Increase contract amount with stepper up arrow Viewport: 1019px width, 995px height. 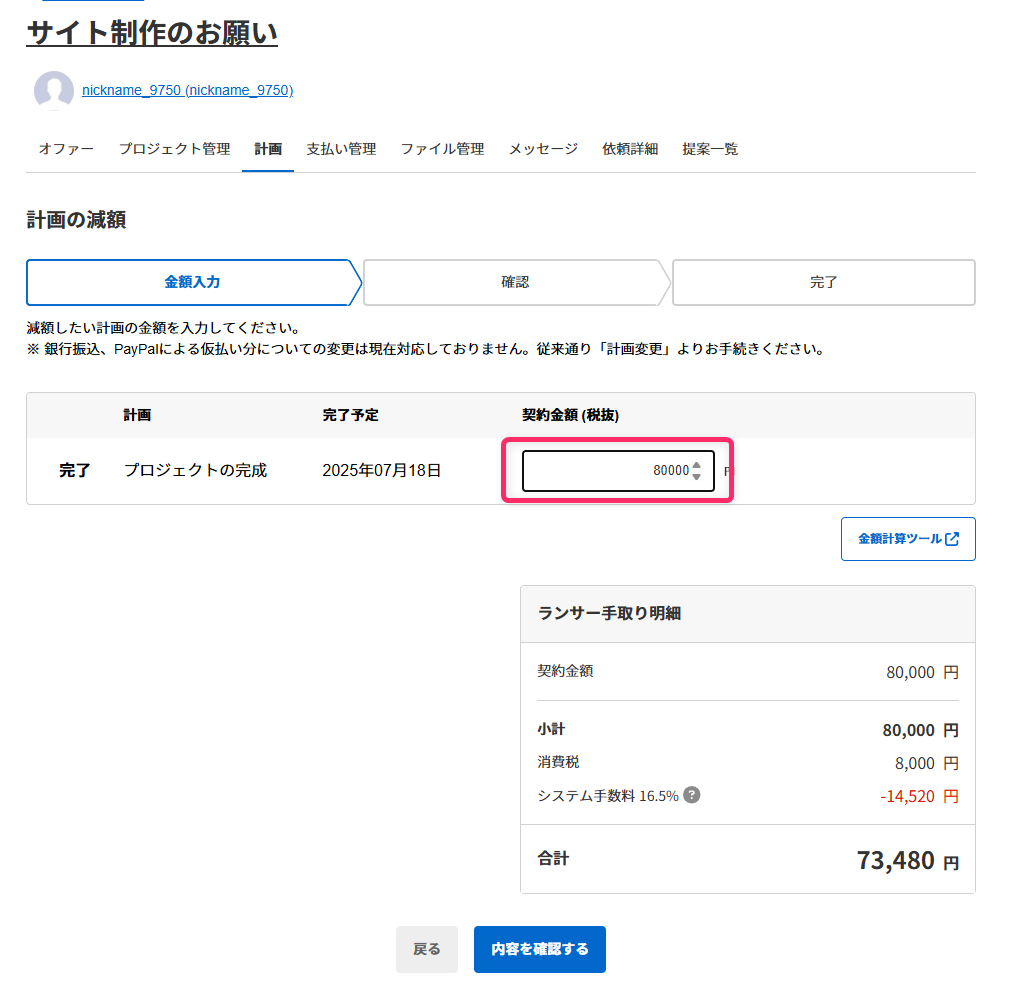697,466
